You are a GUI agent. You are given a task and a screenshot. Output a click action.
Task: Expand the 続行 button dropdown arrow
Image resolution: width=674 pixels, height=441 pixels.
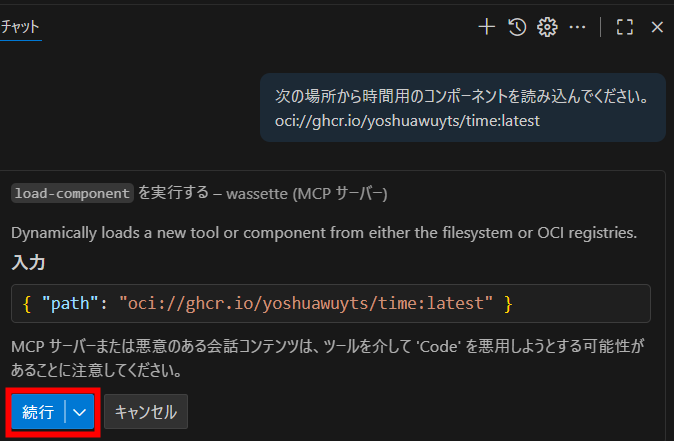80,412
